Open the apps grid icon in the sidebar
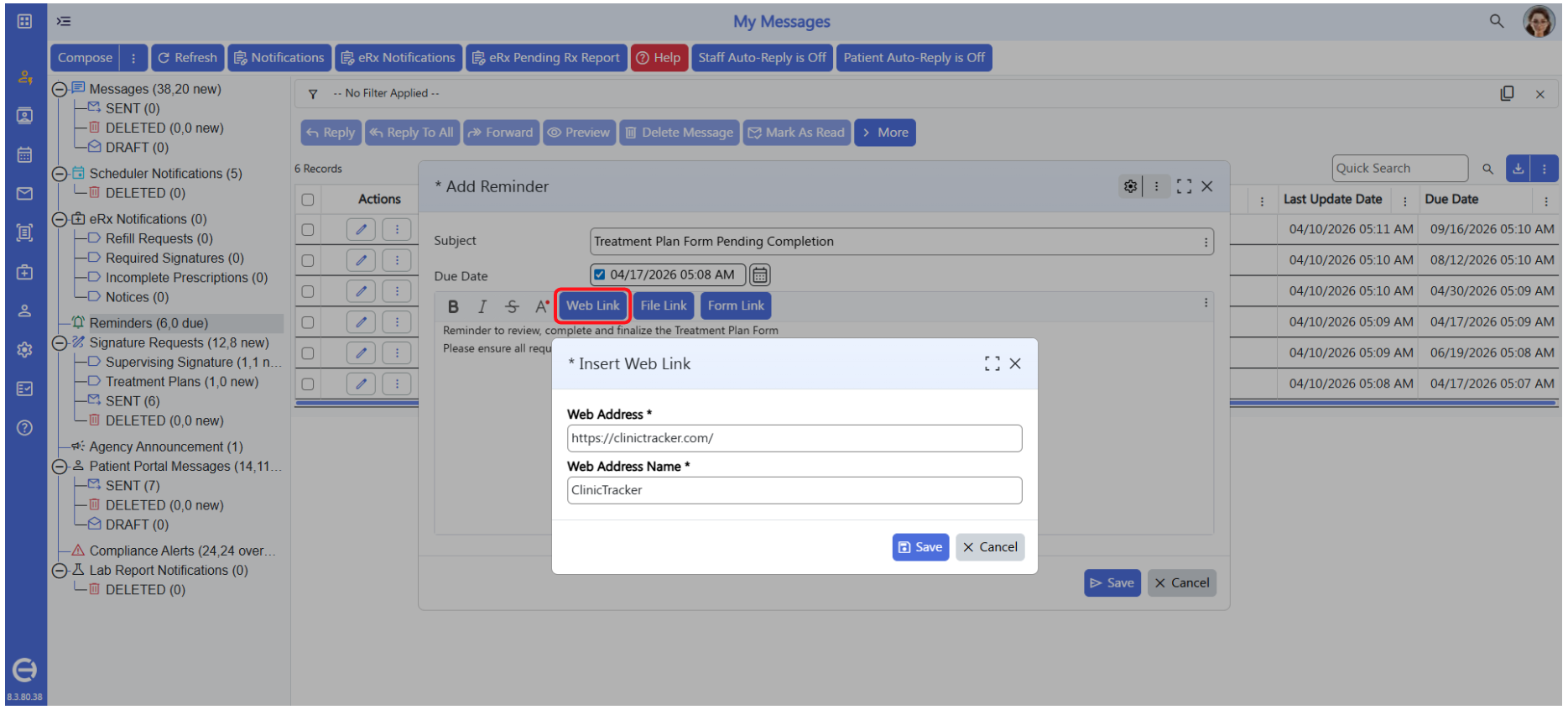 pyautogui.click(x=24, y=21)
